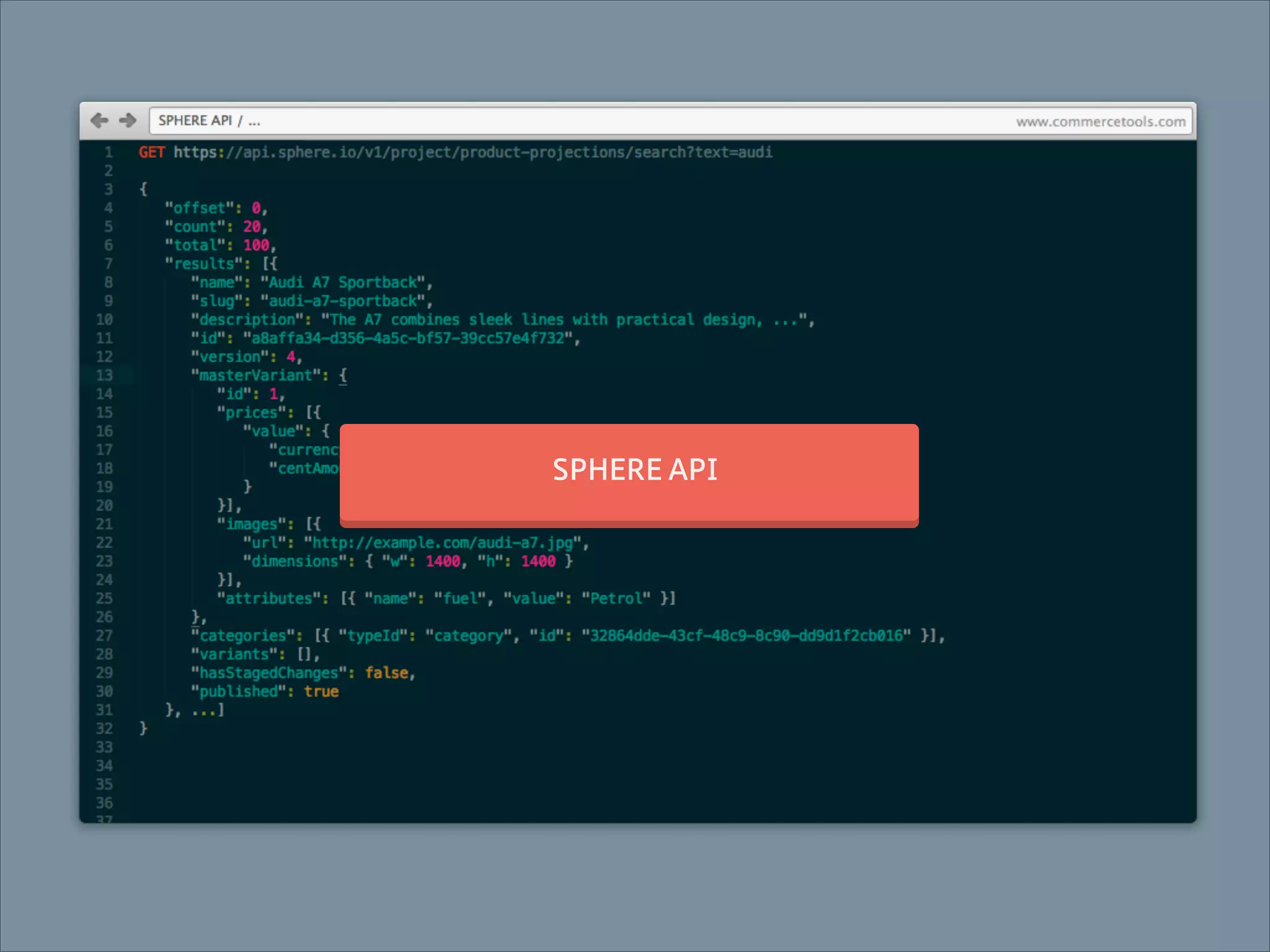Click the masterVariant "id": 1 line
Screen dimensions: 1270x952
(251, 394)
